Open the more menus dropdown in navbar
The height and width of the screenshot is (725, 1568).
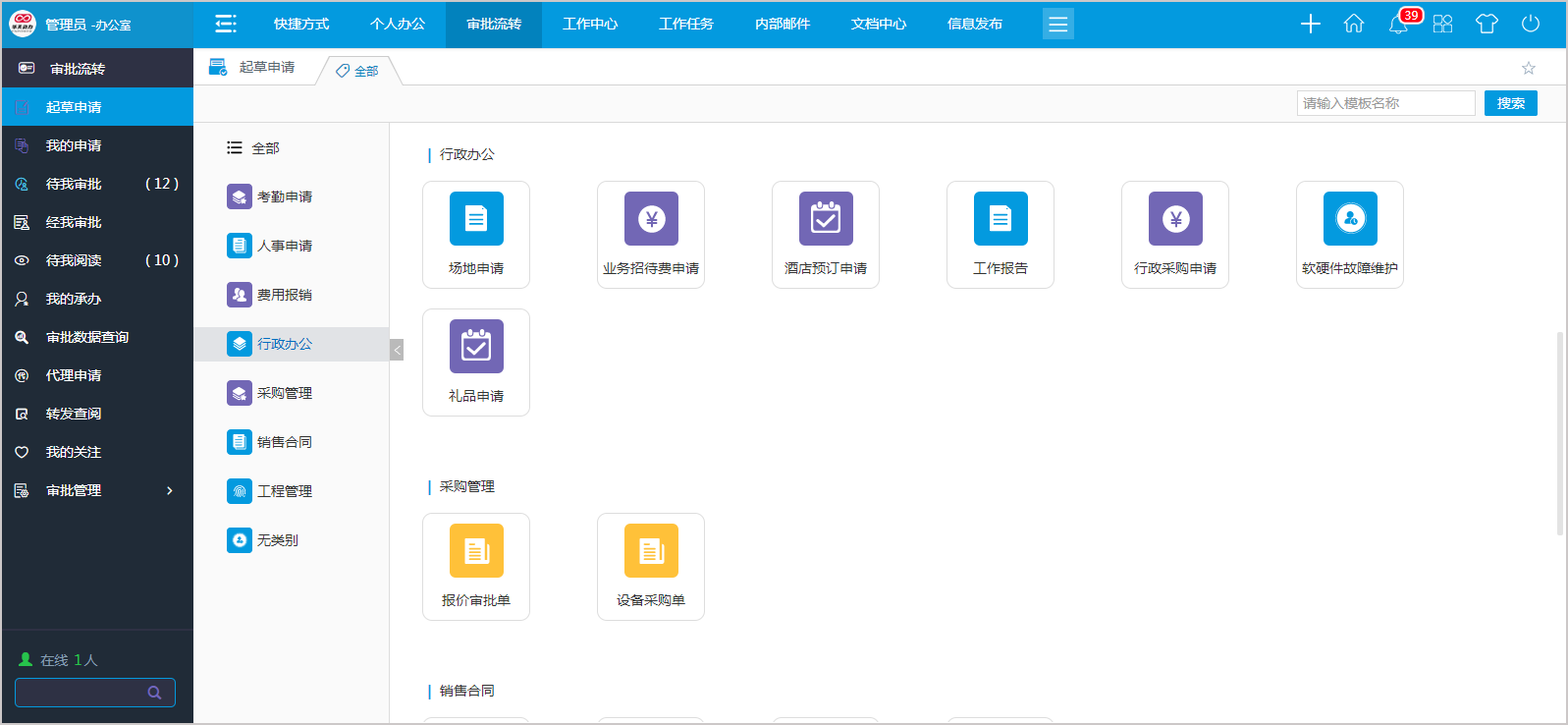1057,25
